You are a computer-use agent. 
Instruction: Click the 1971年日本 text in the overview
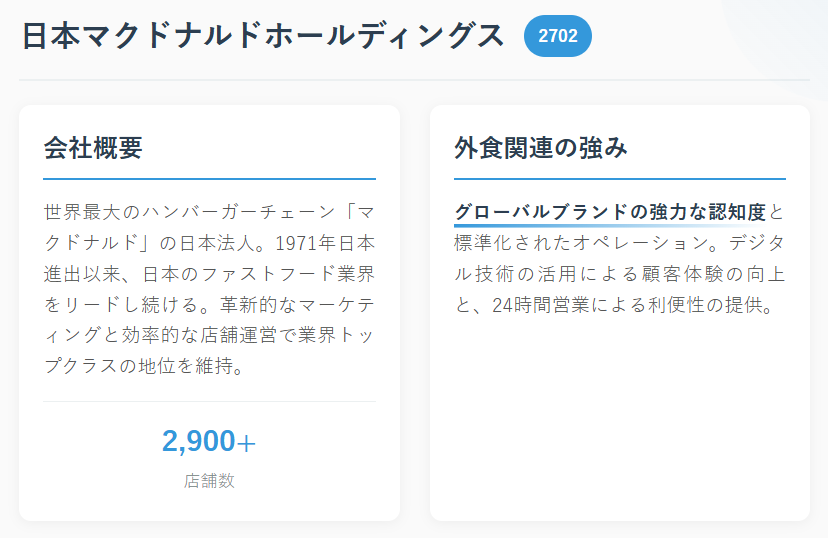tap(324, 243)
